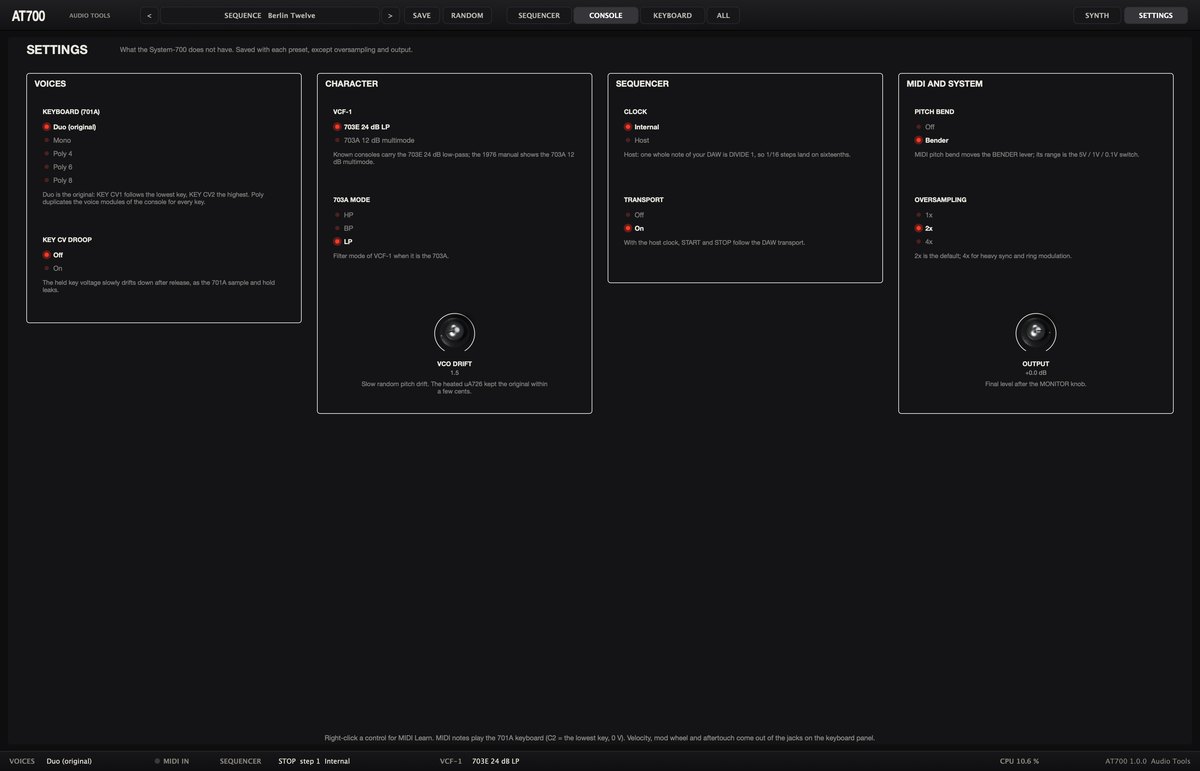The image size is (1200, 771).
Task: Open the Berlin Twelve preset selector
Action: [x=270, y=15]
